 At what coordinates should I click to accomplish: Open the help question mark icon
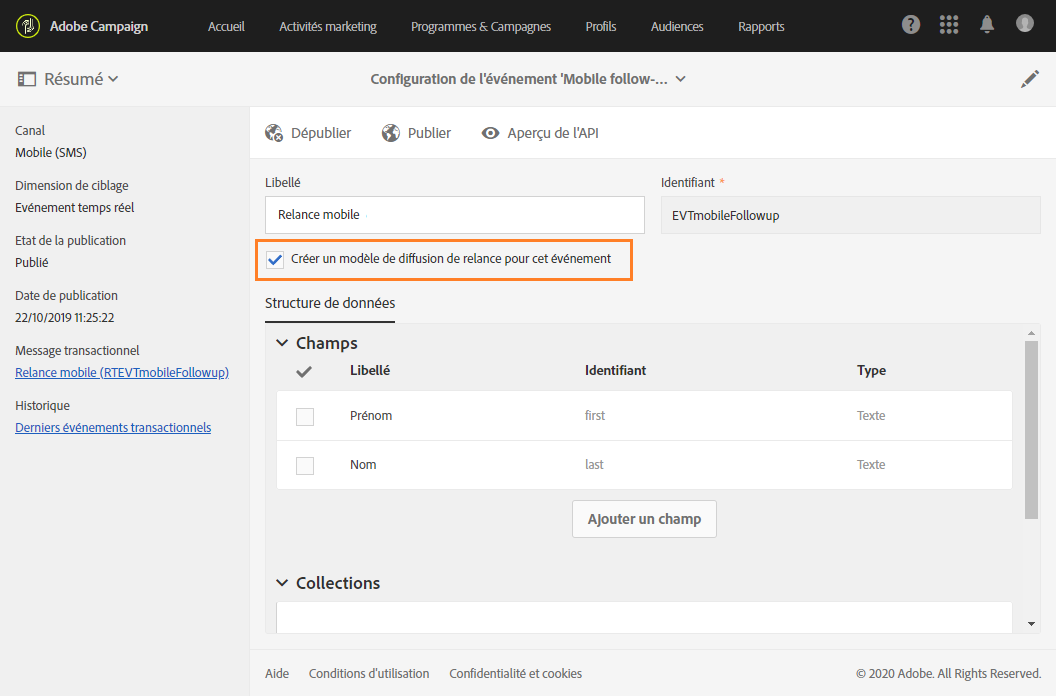point(910,25)
